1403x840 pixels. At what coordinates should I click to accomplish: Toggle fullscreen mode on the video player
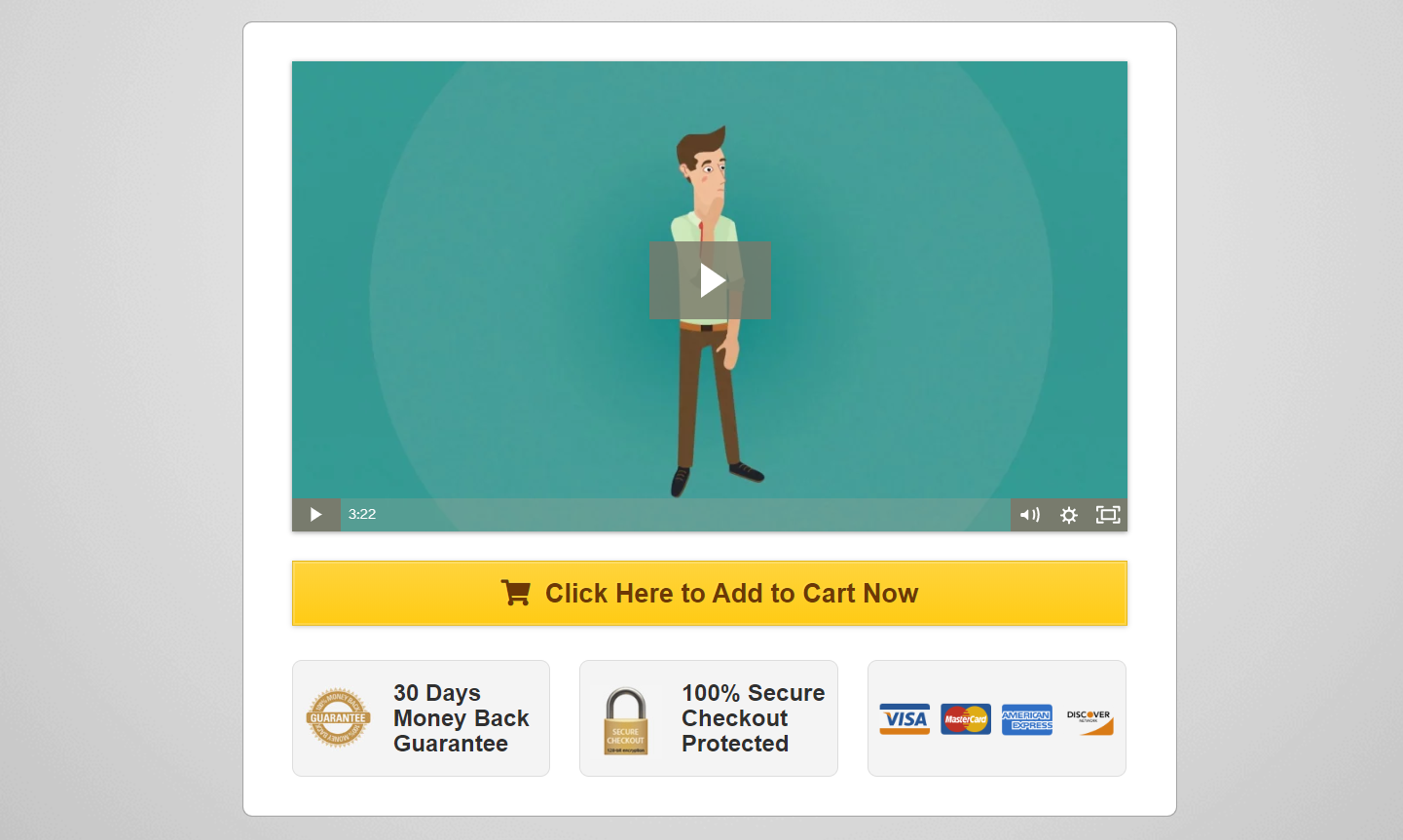coord(1108,515)
